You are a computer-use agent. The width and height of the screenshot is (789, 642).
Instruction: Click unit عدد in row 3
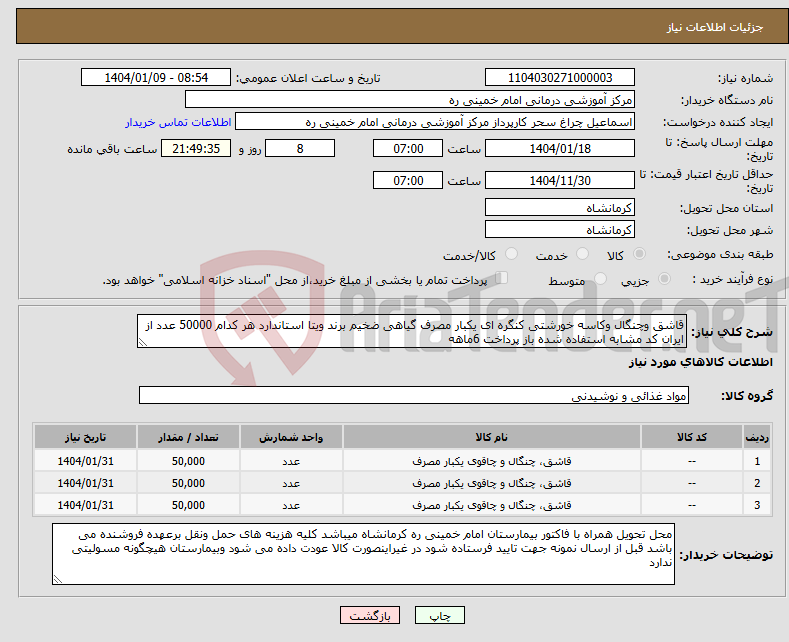(x=291, y=506)
